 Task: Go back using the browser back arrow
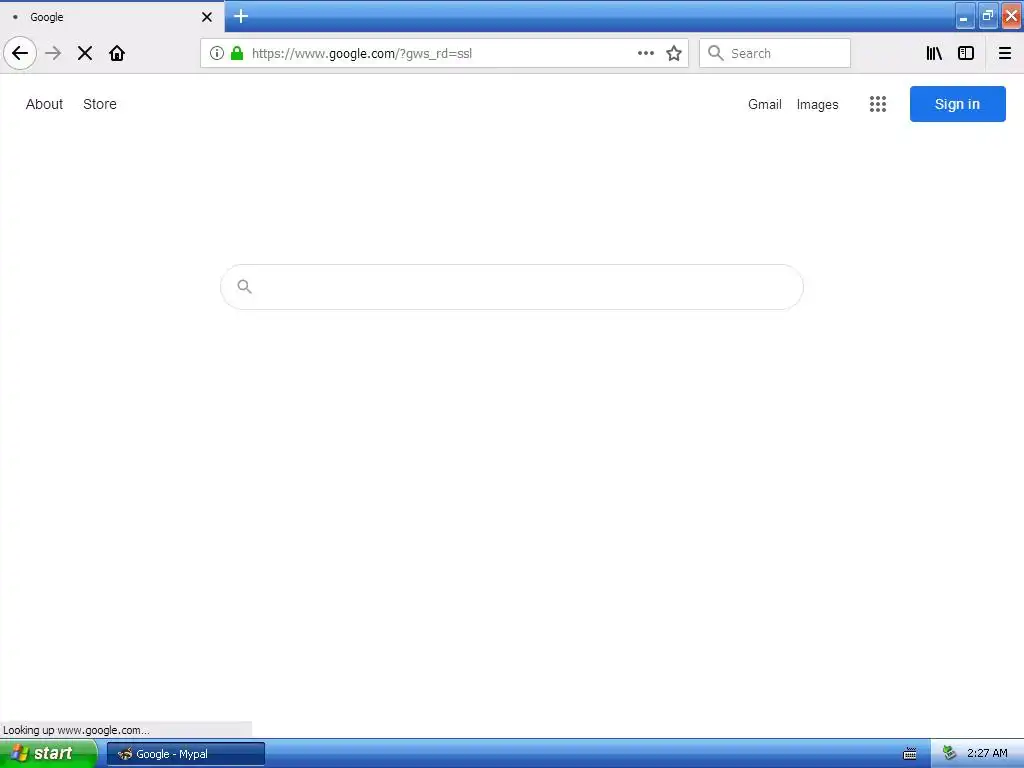pyautogui.click(x=20, y=53)
